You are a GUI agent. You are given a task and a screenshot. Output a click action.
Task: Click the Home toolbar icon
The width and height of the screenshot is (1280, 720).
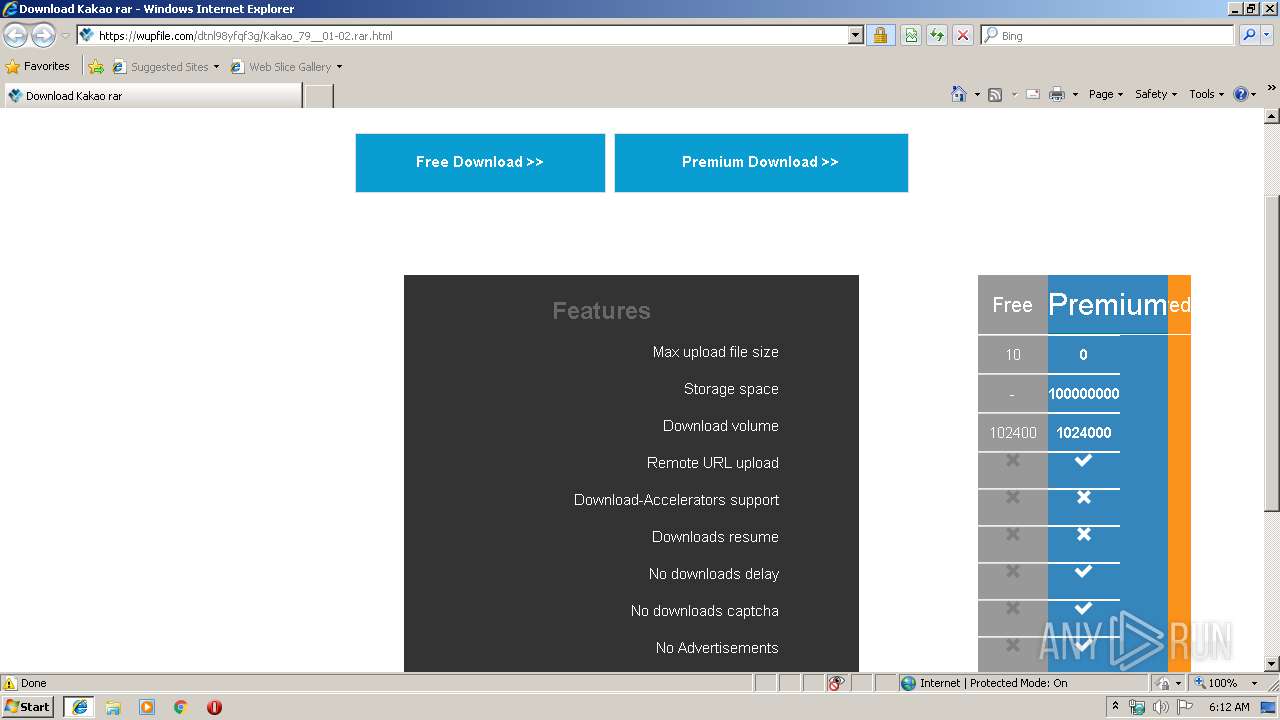point(958,94)
